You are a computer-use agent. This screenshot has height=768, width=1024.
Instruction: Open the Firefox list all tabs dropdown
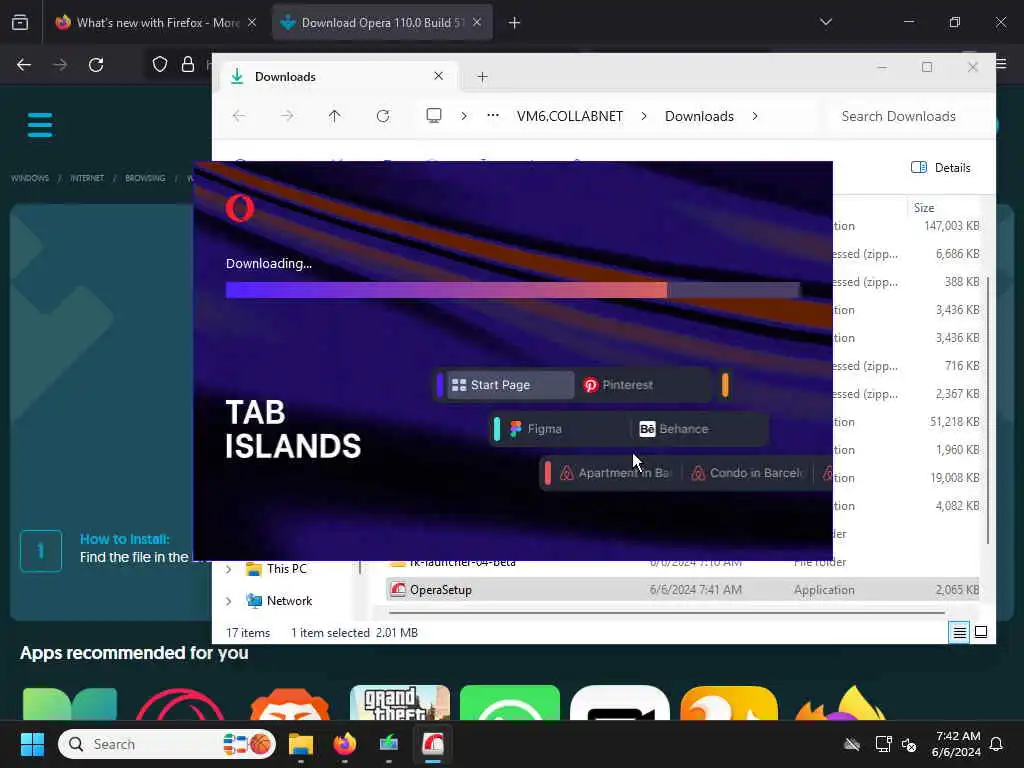825,22
